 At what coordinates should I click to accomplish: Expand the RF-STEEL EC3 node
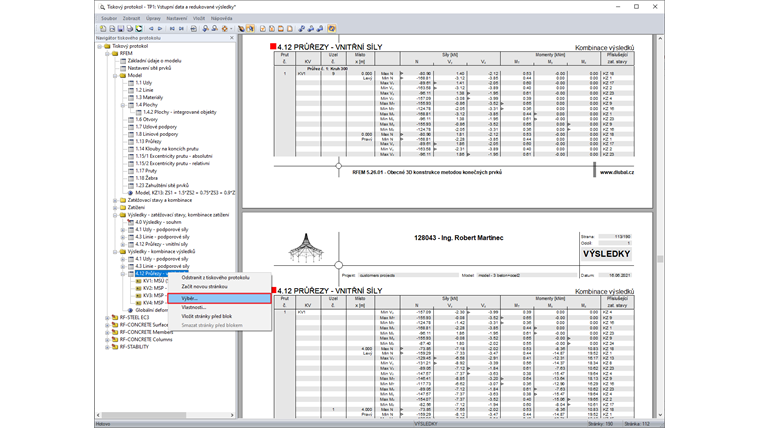tap(108, 317)
